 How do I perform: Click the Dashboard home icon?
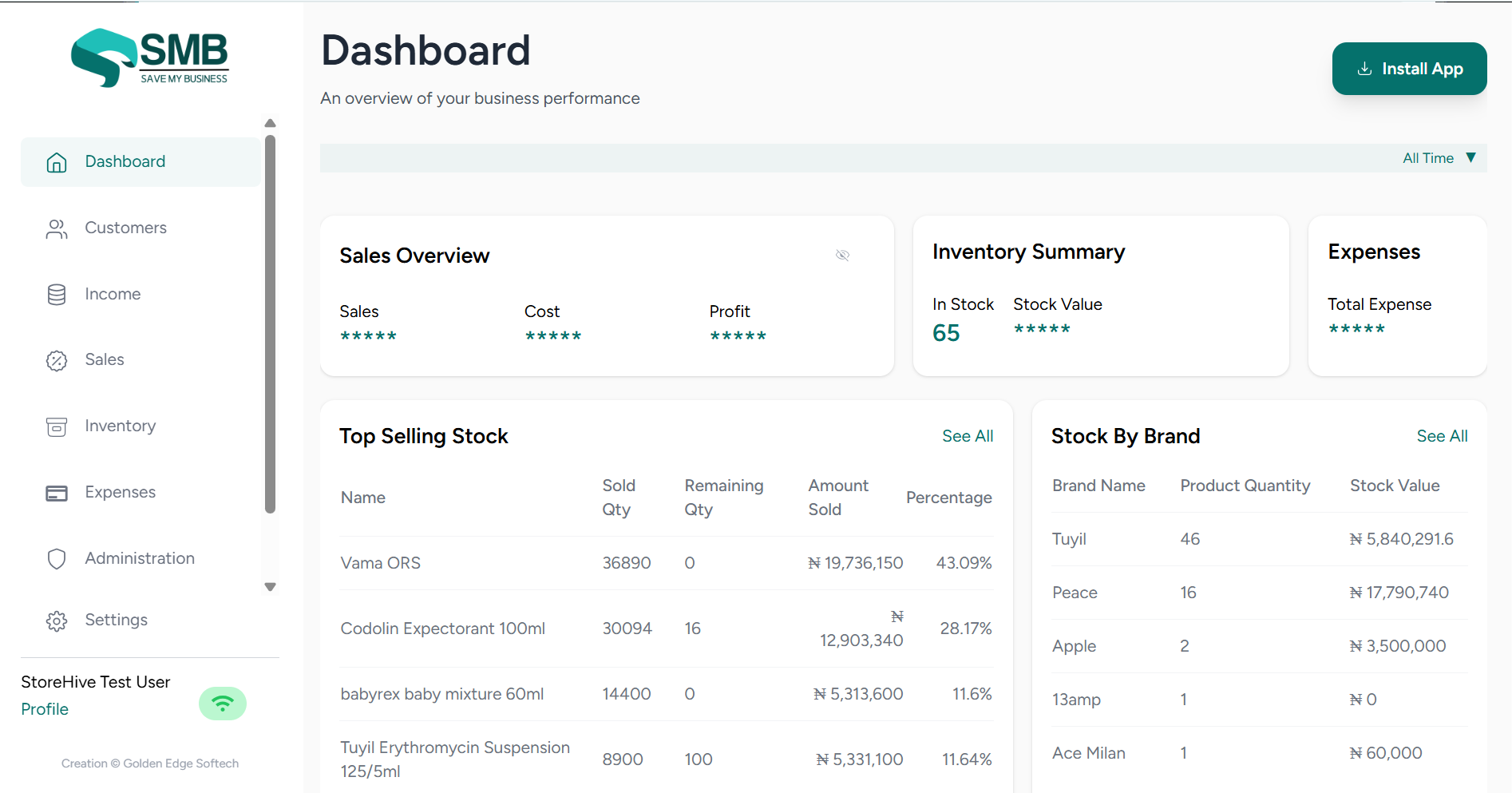[x=57, y=162]
